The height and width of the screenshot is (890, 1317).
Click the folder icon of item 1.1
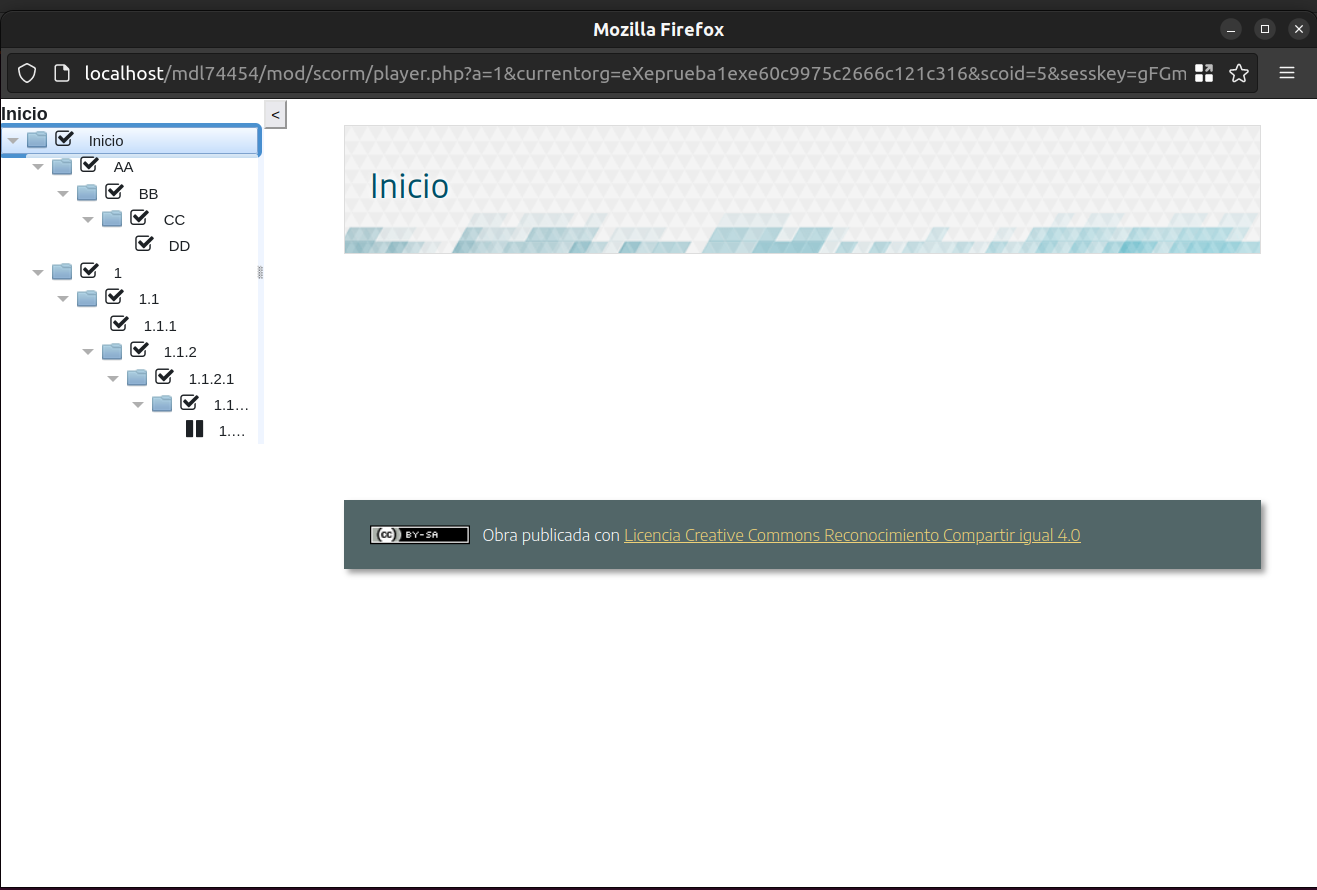pos(87,298)
